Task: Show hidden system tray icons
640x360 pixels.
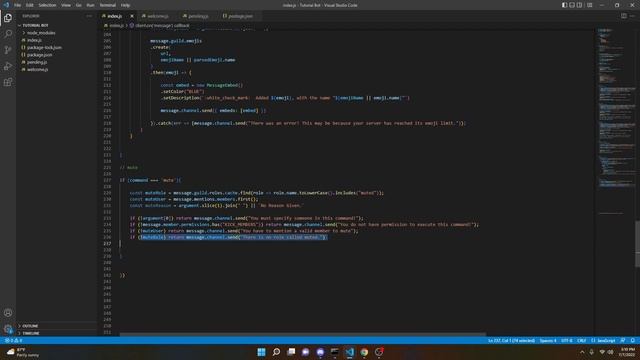Action: (x=582, y=352)
